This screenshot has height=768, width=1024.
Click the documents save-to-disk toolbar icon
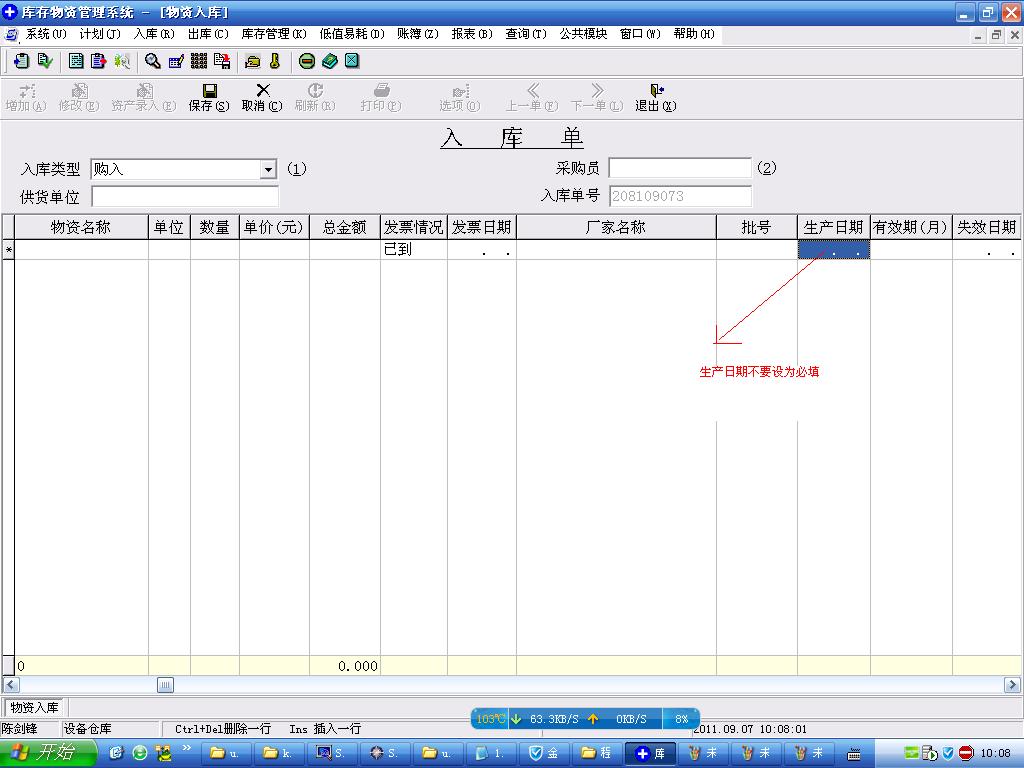(222, 61)
